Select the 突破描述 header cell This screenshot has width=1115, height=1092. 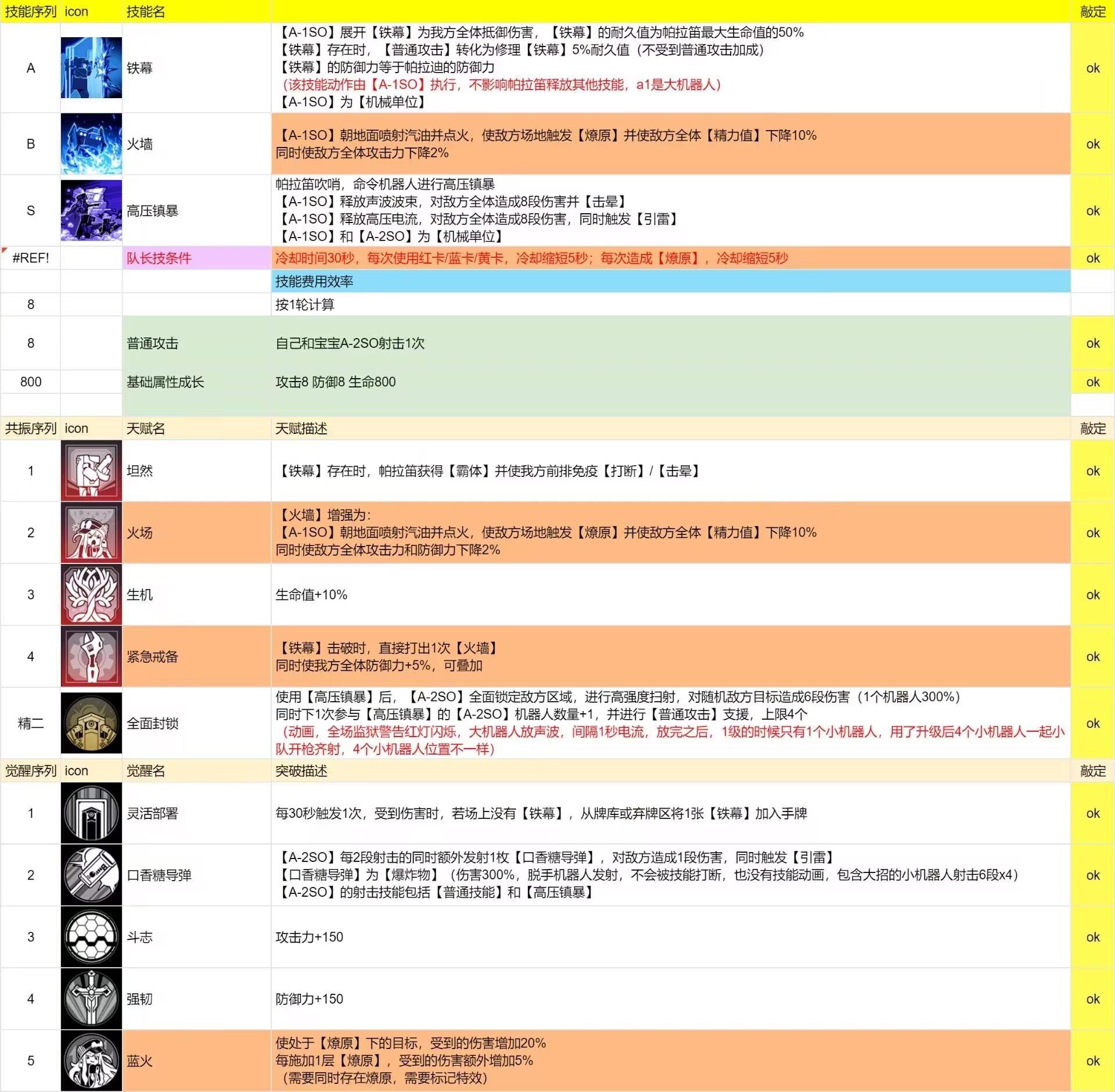pyautogui.click(x=671, y=771)
